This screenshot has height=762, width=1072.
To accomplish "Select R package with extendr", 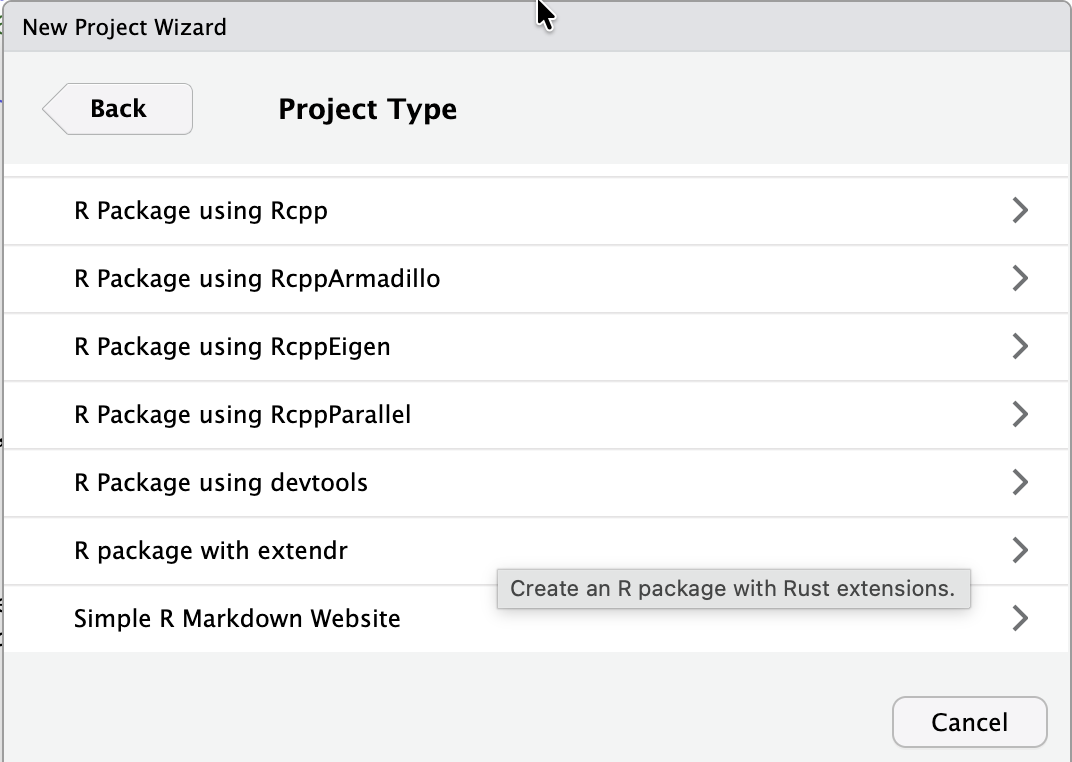I will click(211, 550).
